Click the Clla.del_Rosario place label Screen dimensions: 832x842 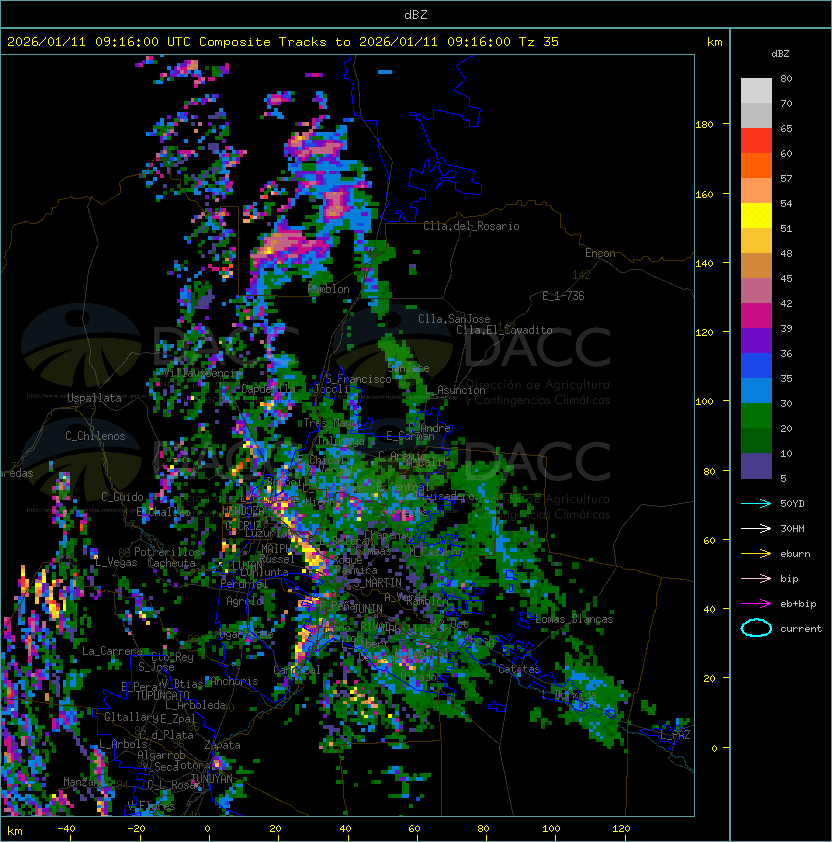coord(471,226)
